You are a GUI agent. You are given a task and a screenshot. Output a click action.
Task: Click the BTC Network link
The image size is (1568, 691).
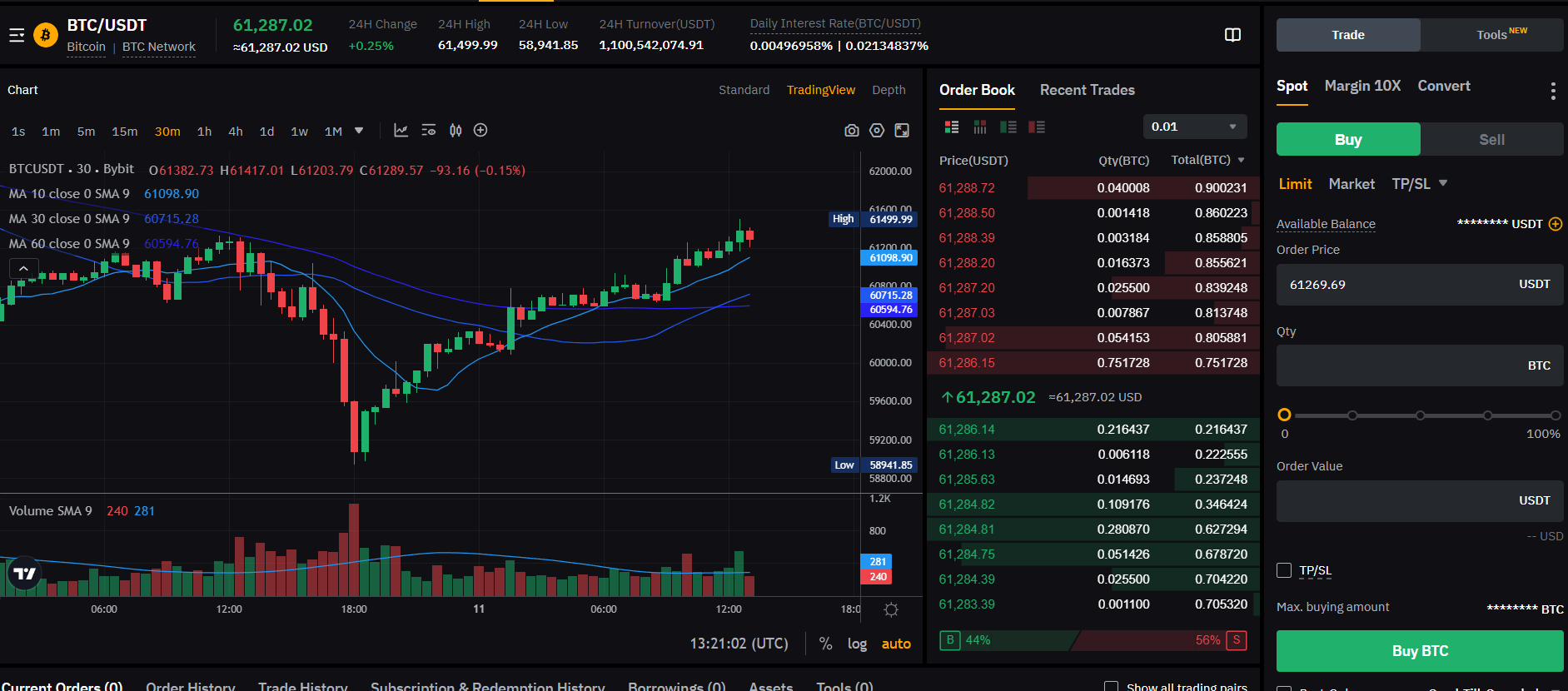(159, 47)
